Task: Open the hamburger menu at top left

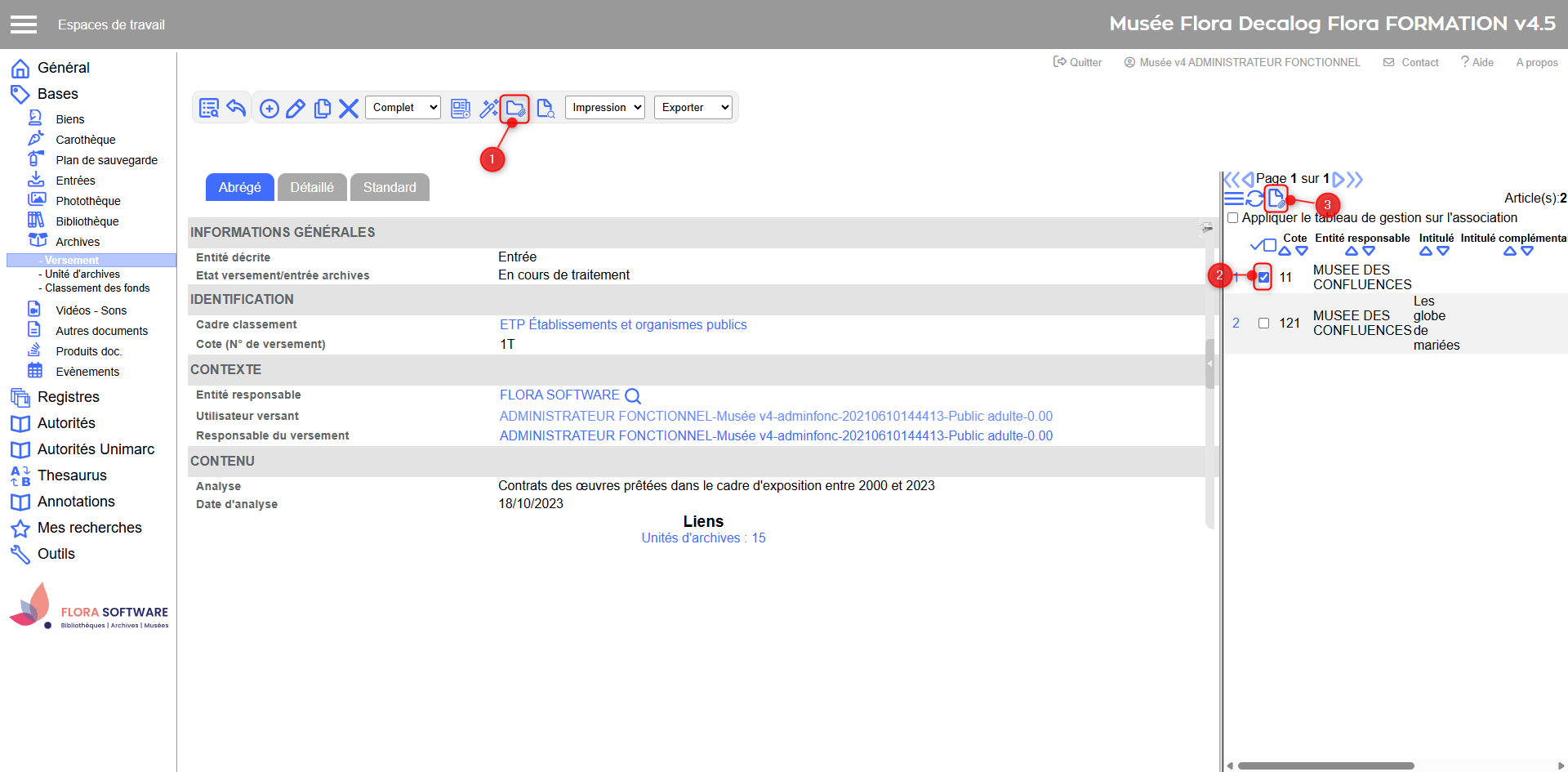Action: [24, 25]
